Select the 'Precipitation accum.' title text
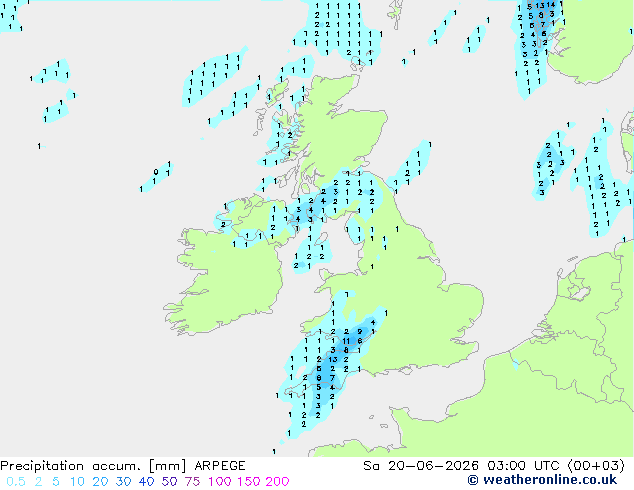Viewport: 634px width, 490px height. pyautogui.click(x=70, y=466)
